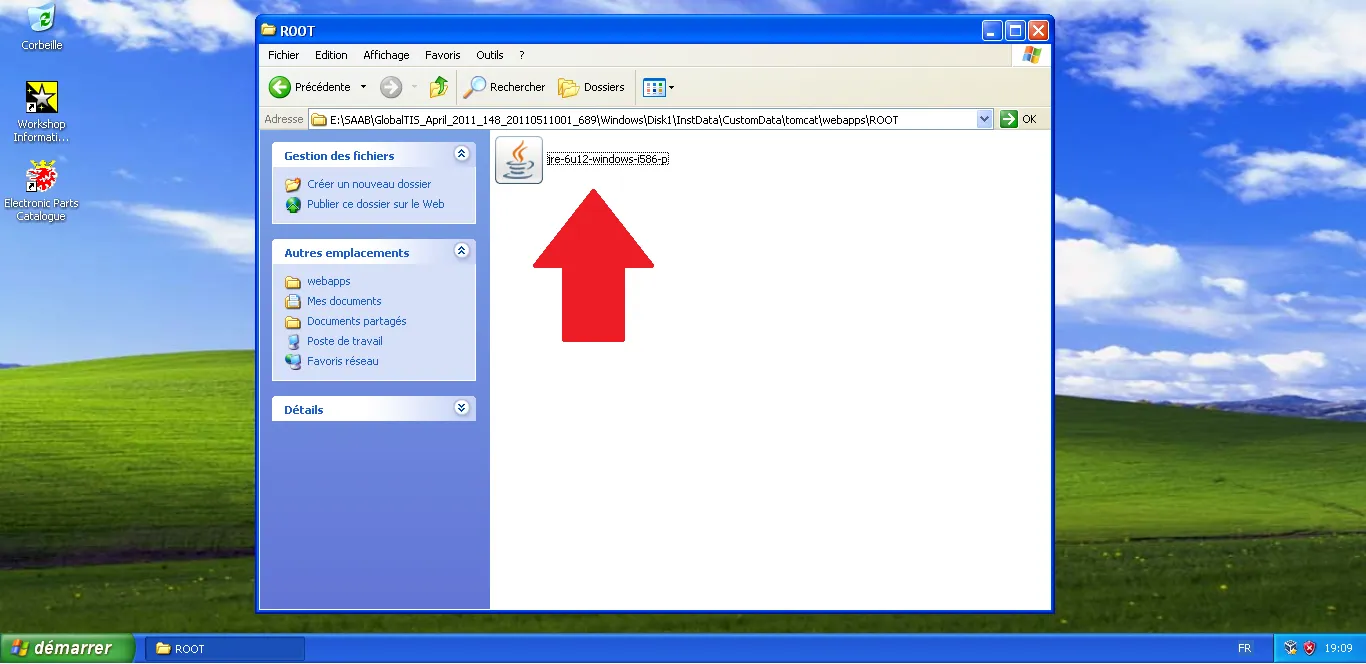Open the Dossiers folders pane
This screenshot has height=664, width=1366.
click(592, 87)
